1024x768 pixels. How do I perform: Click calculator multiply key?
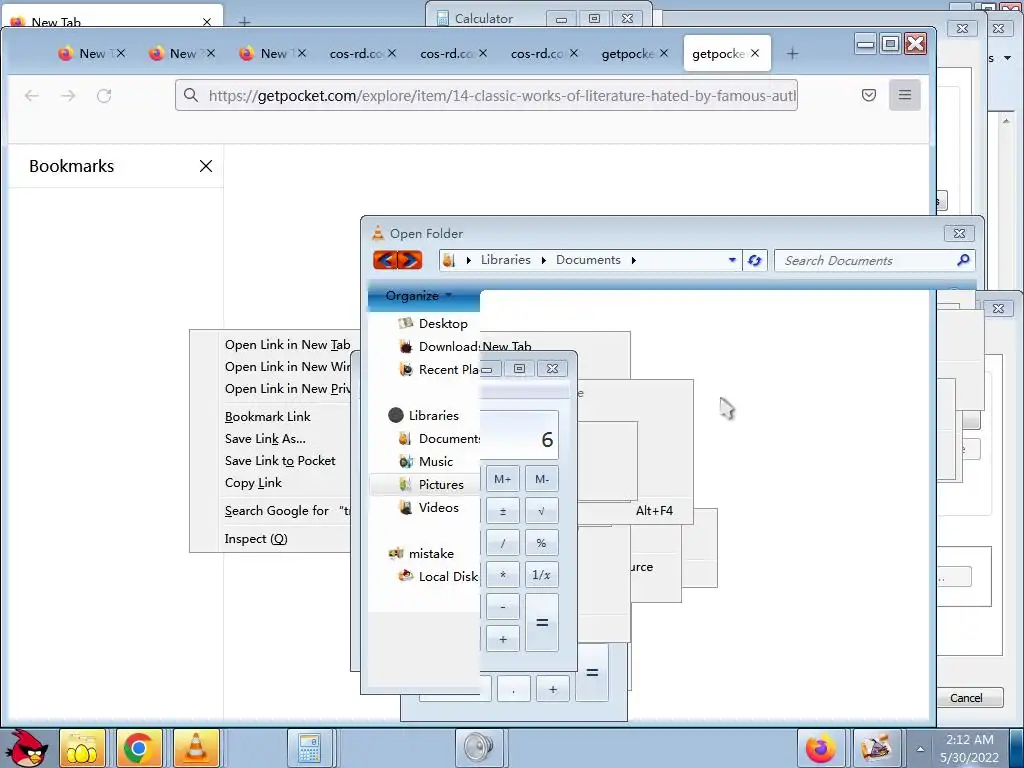click(x=503, y=575)
